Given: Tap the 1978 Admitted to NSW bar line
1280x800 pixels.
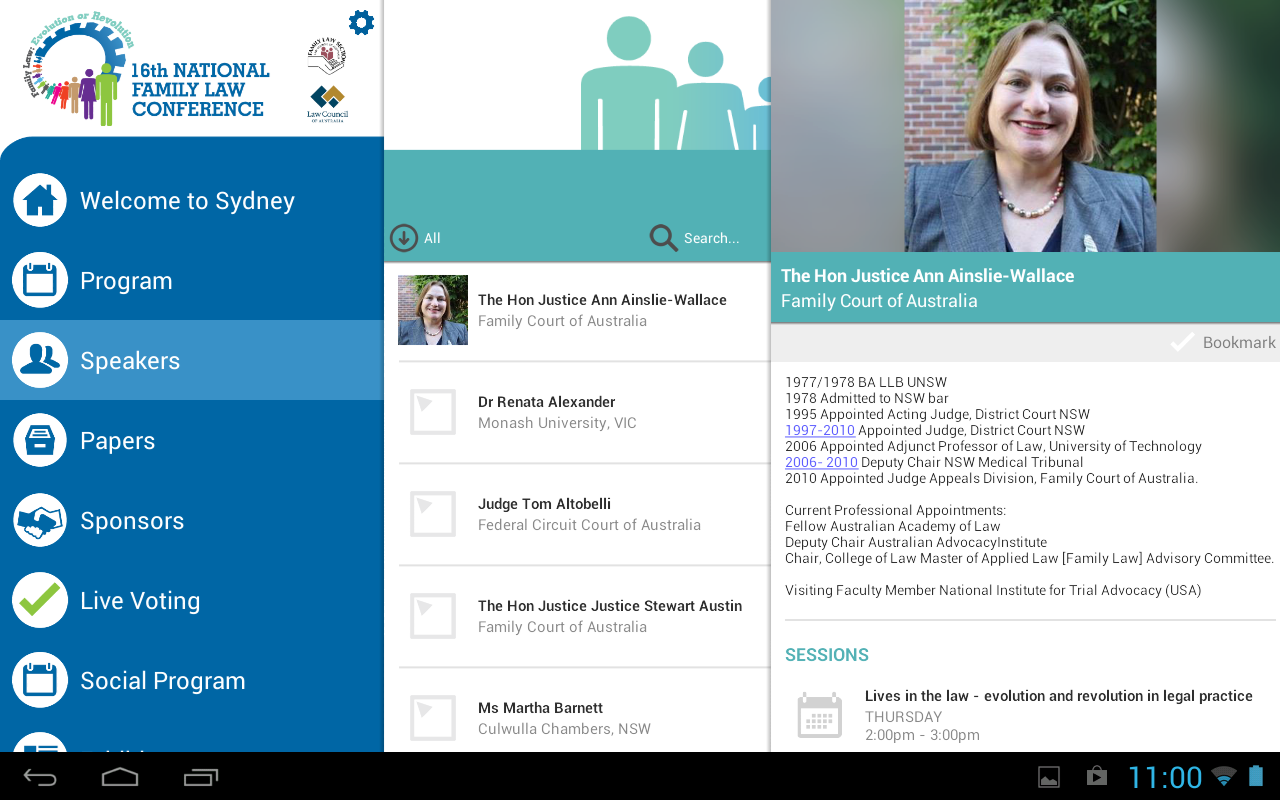Looking at the screenshot, I should pos(867,398).
